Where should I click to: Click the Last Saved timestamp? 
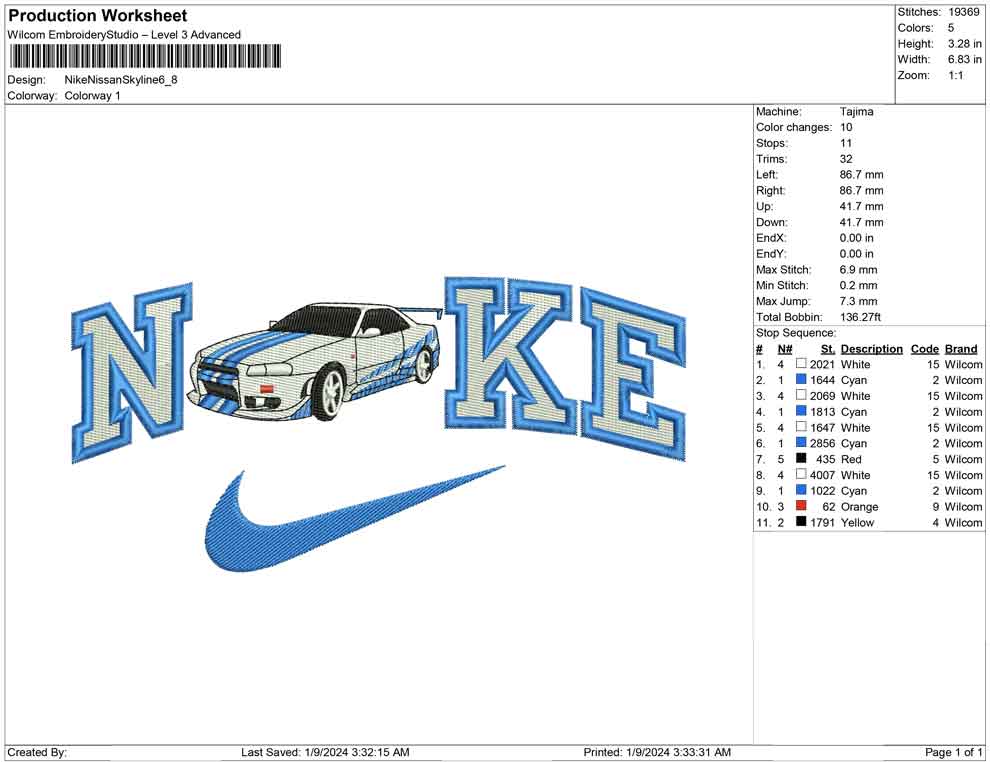324,751
